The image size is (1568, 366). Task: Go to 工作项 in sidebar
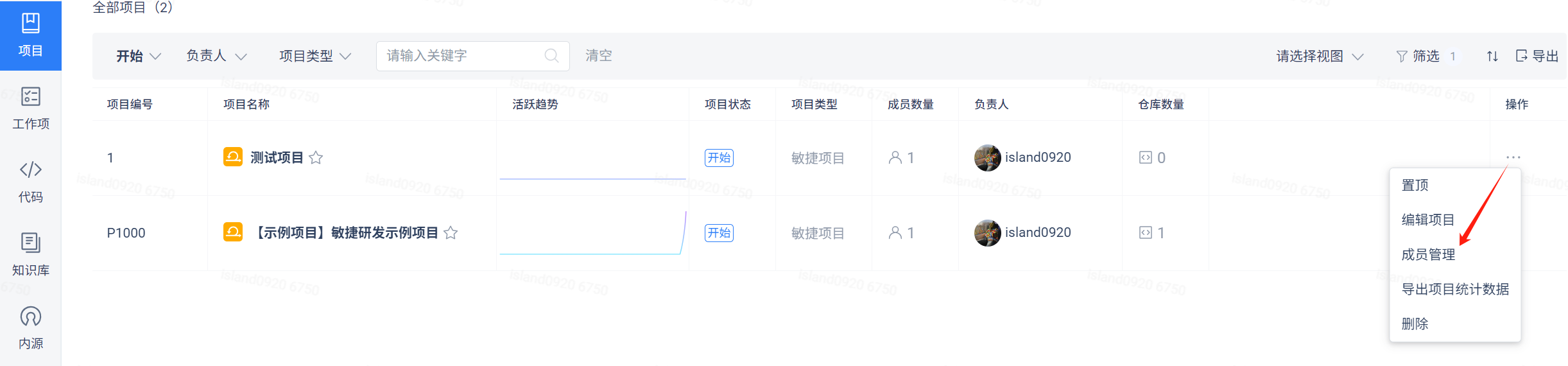point(30,109)
